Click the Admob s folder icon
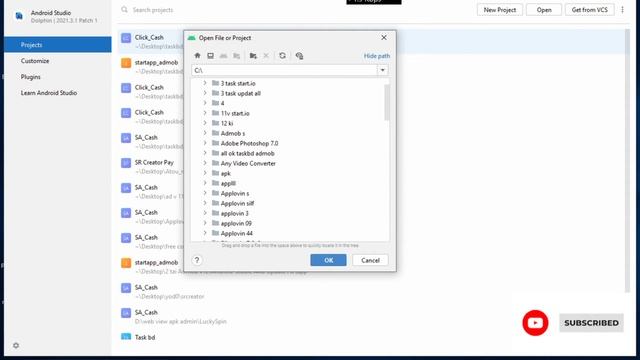 click(x=216, y=133)
